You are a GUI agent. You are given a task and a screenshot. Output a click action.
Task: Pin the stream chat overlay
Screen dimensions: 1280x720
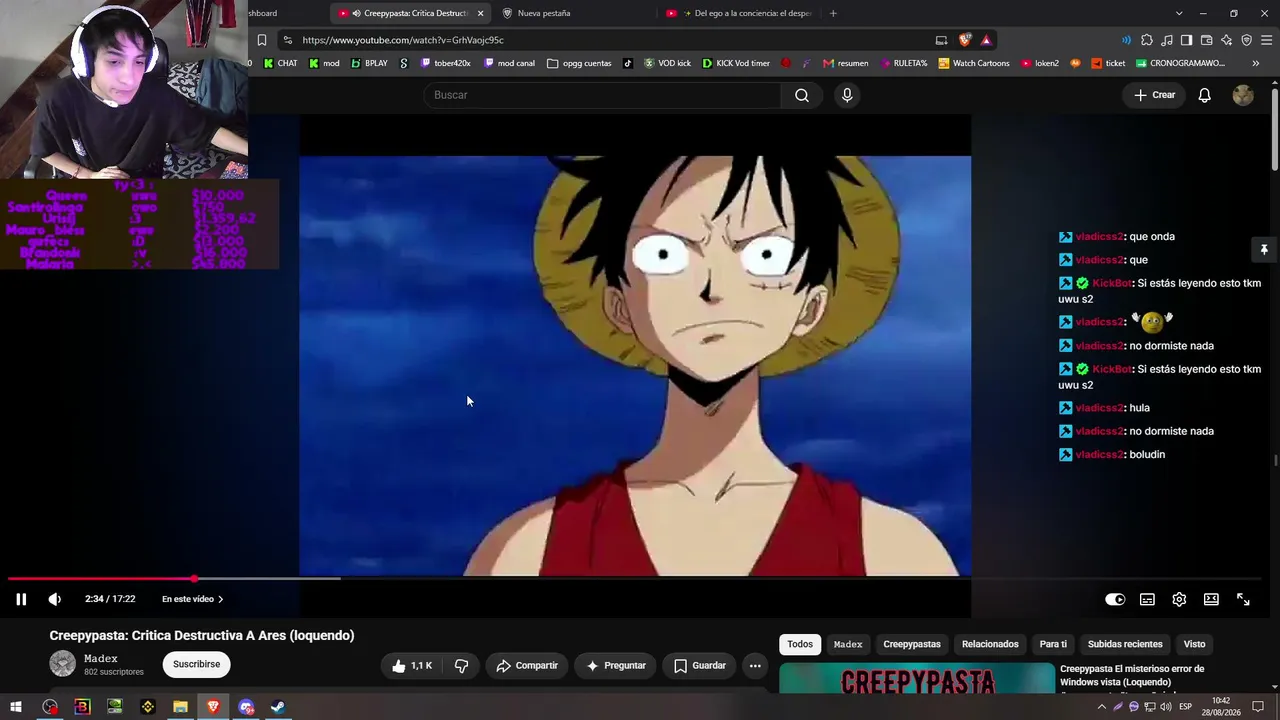click(x=1264, y=249)
